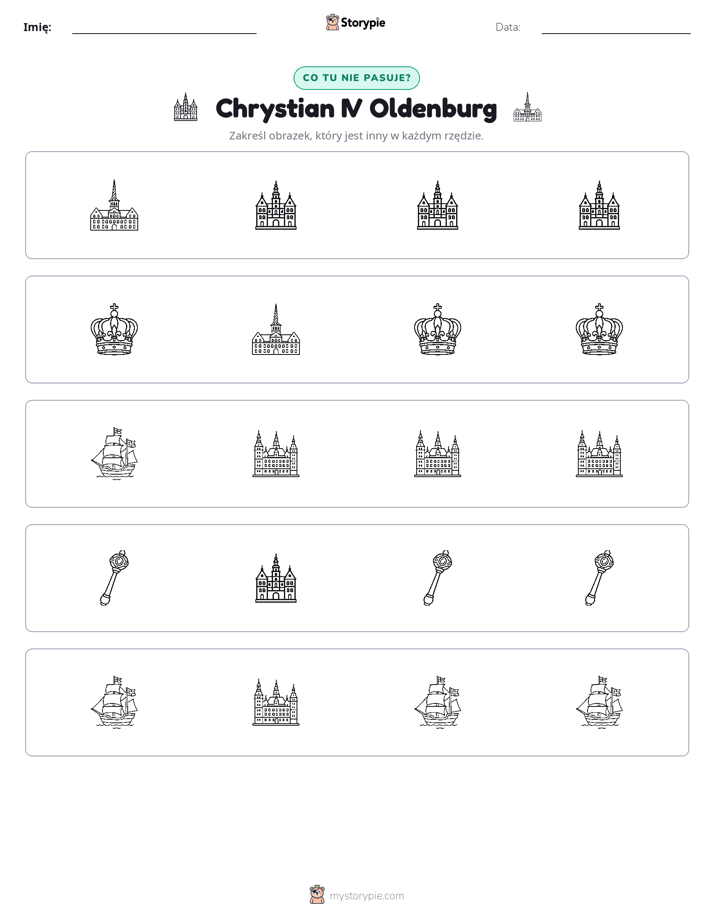
Task: Click the middle castle in row three
Action: pyautogui.click(x=437, y=454)
